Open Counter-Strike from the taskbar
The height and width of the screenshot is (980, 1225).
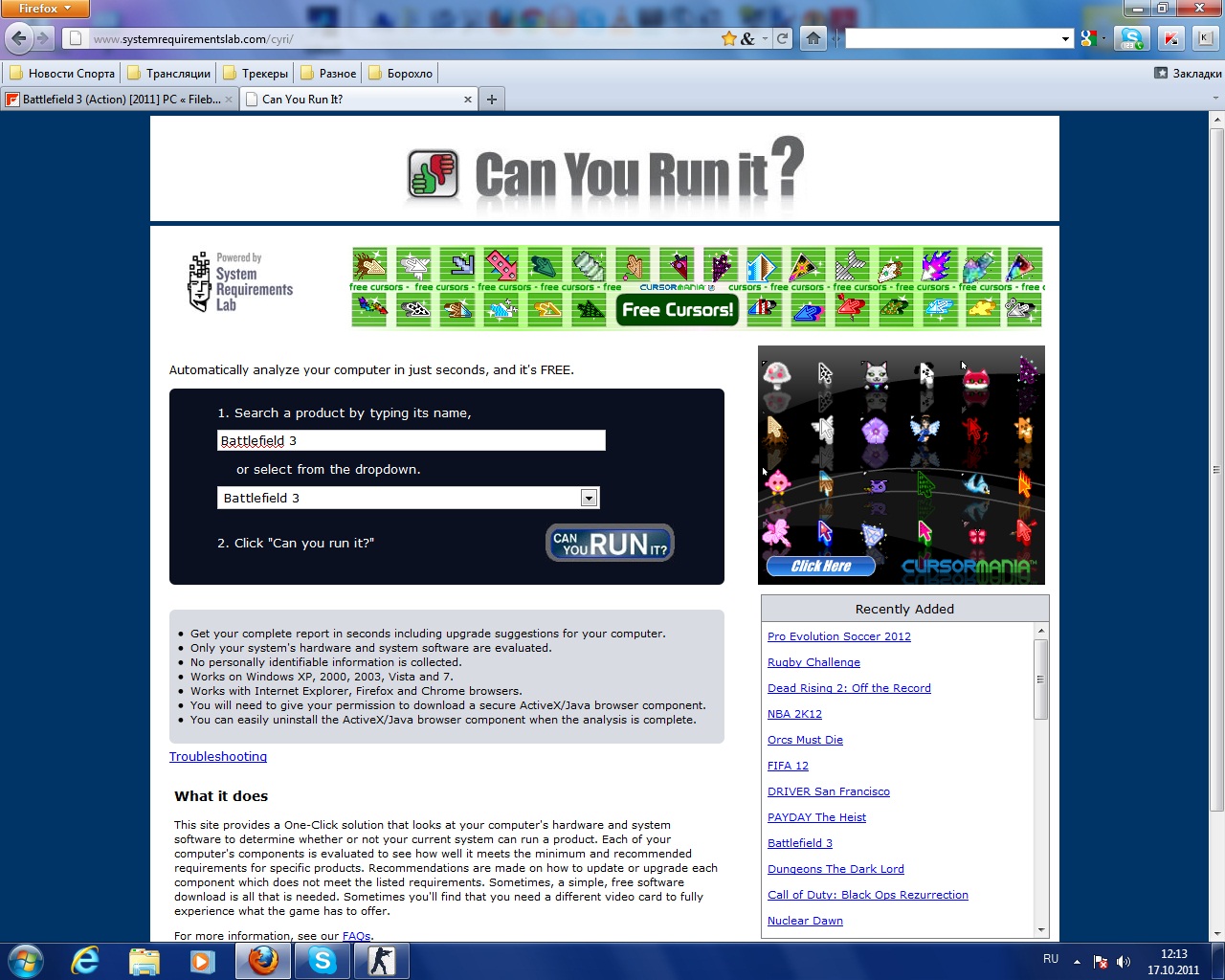382,961
